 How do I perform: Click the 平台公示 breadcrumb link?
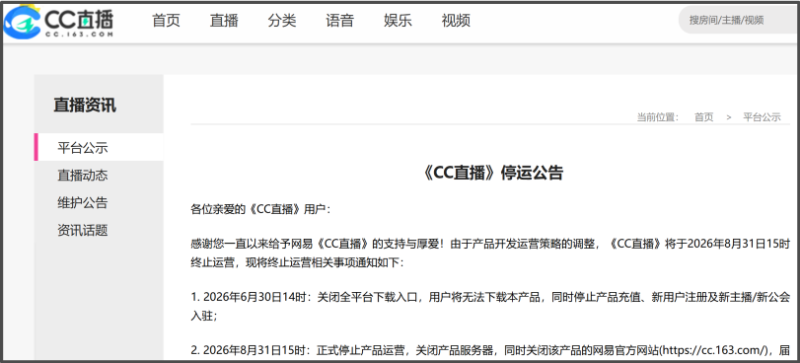[762, 117]
